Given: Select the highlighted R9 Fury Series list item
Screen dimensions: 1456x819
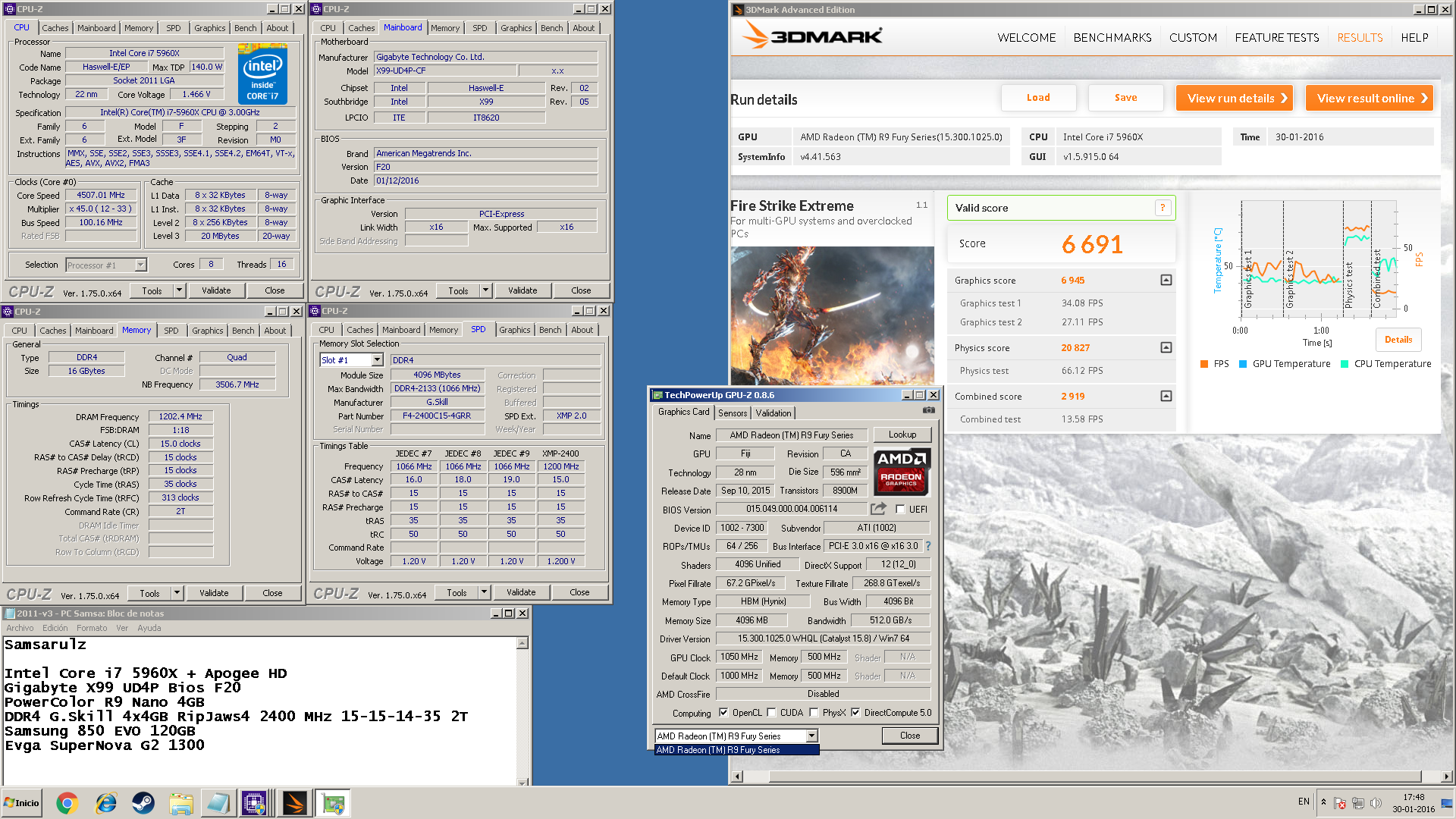Looking at the screenshot, I should click(736, 750).
